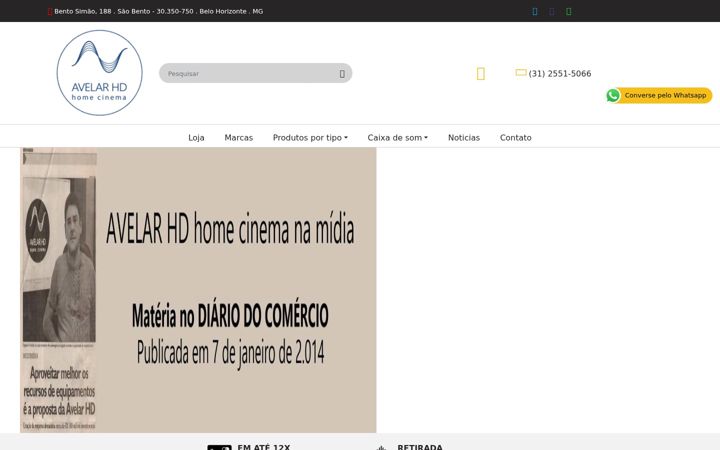
Task: Click the Avelar HD home cinema logo
Action: point(100,73)
